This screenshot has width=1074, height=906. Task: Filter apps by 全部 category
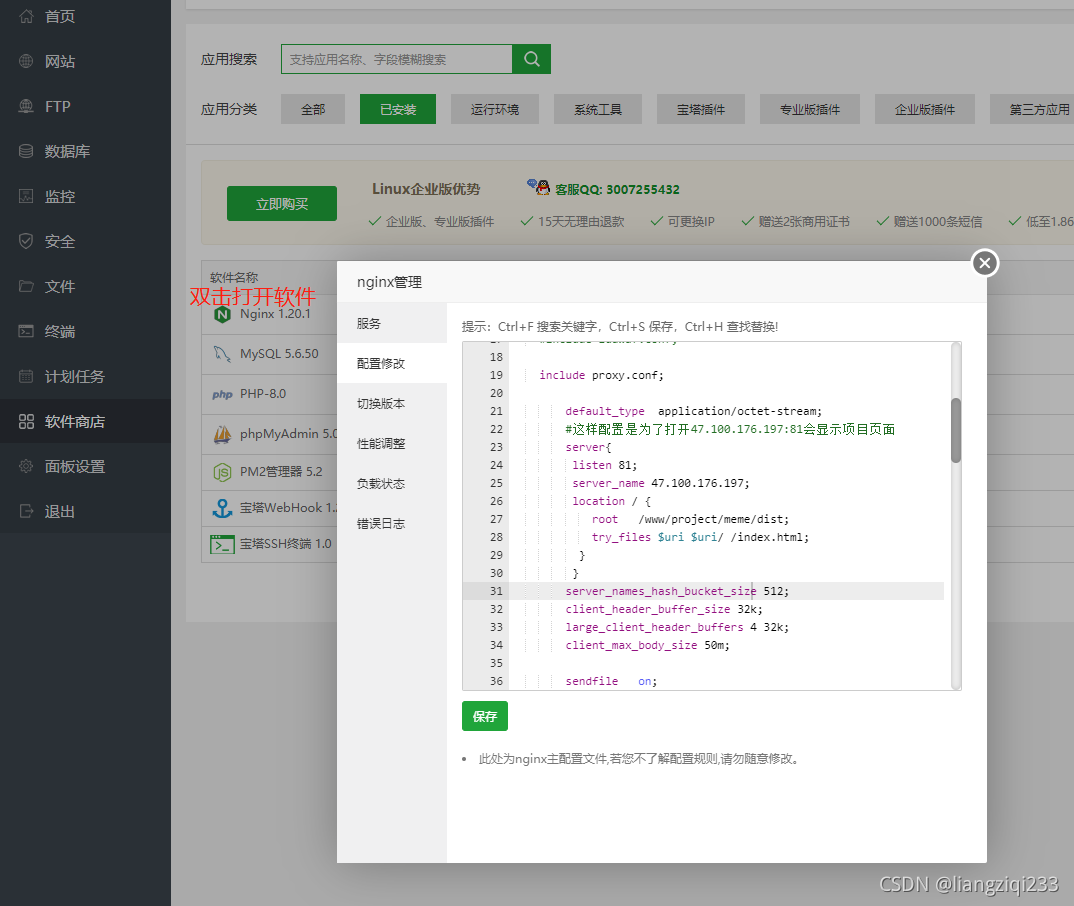pos(313,109)
